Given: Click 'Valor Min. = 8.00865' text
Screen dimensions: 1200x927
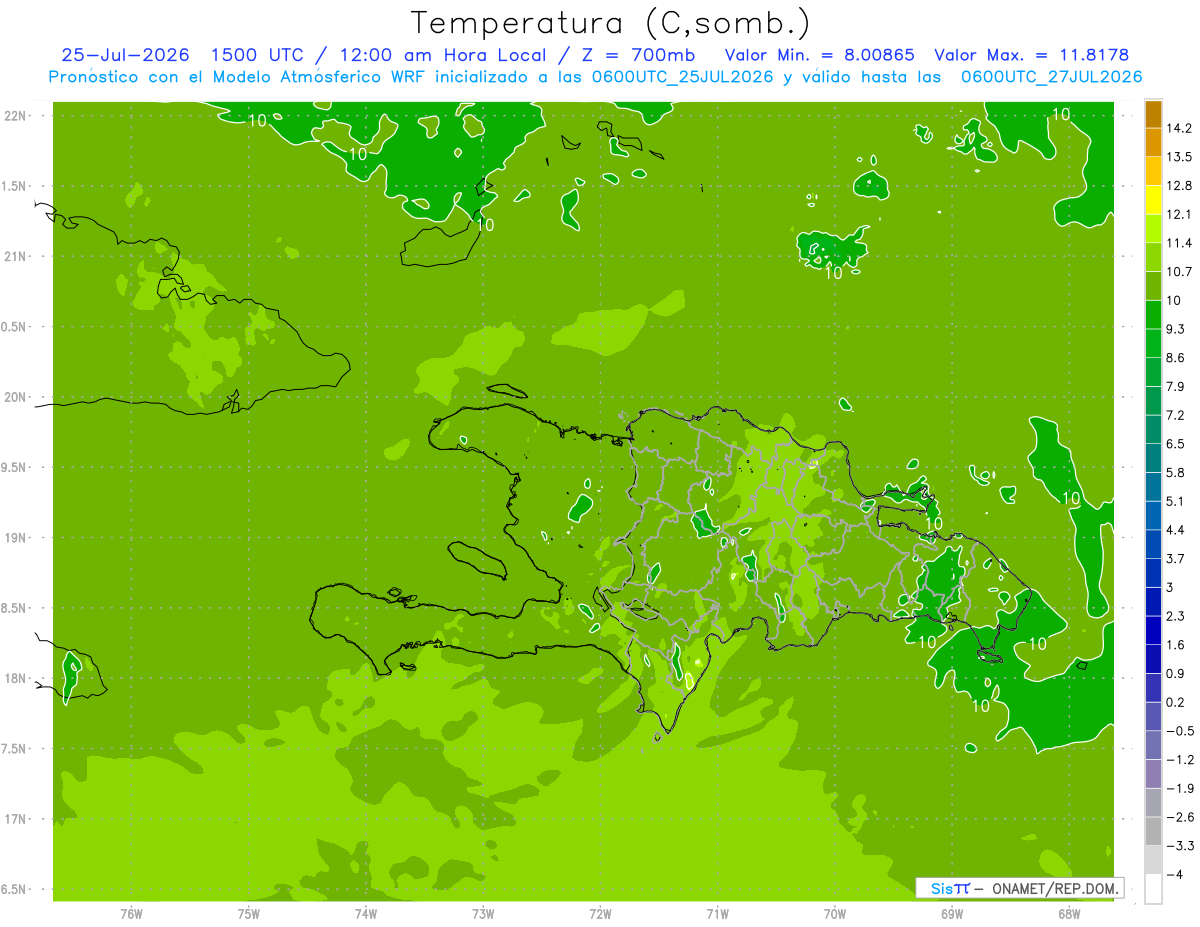Looking at the screenshot, I should [x=819, y=55].
